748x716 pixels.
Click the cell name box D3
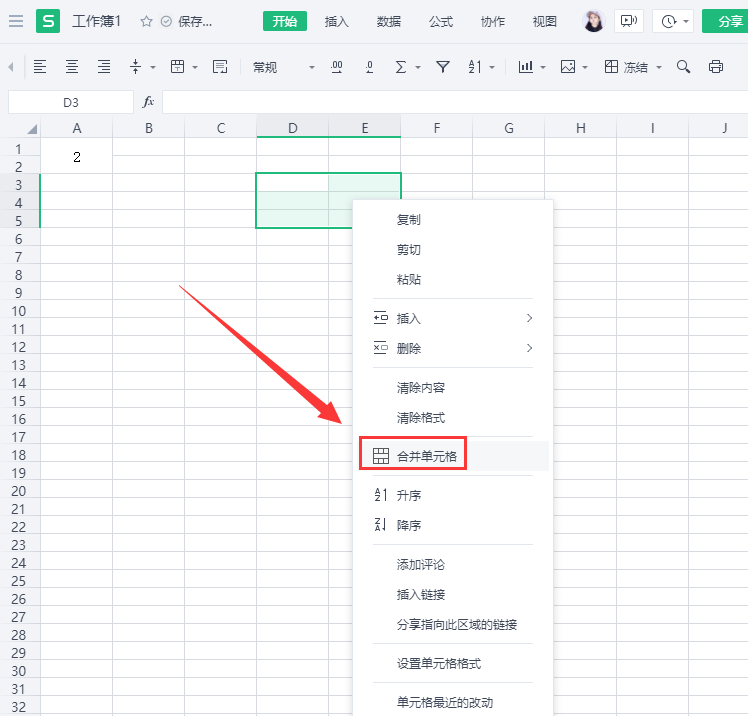pyautogui.click(x=71, y=102)
